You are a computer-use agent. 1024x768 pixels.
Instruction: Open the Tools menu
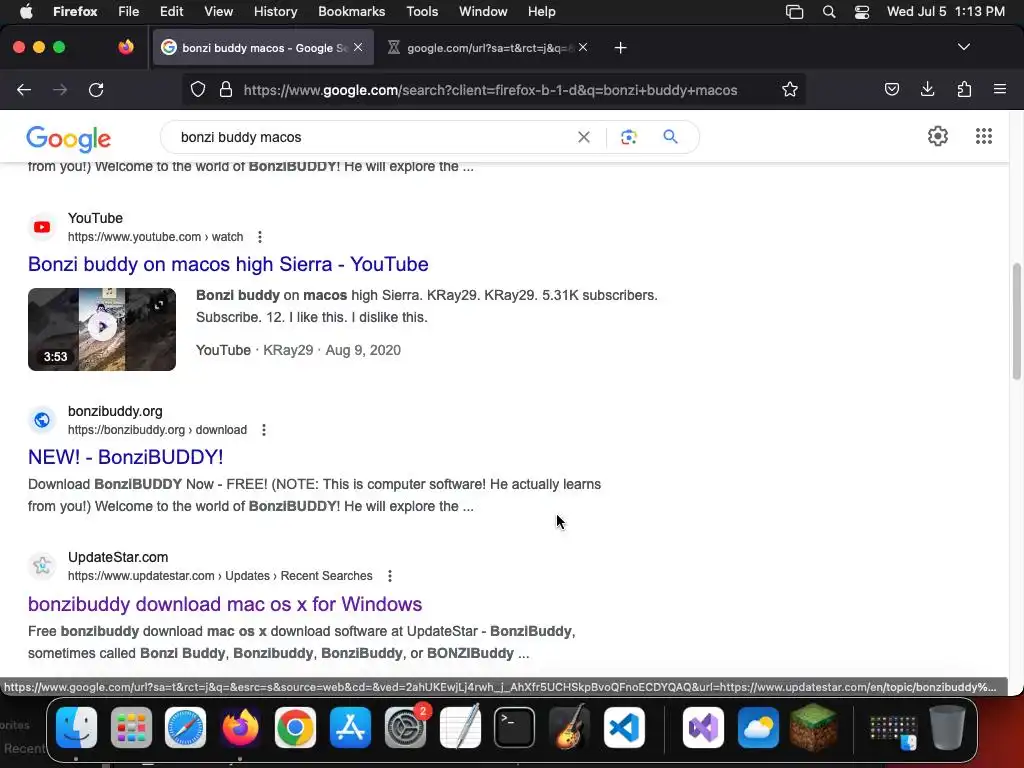point(422,11)
